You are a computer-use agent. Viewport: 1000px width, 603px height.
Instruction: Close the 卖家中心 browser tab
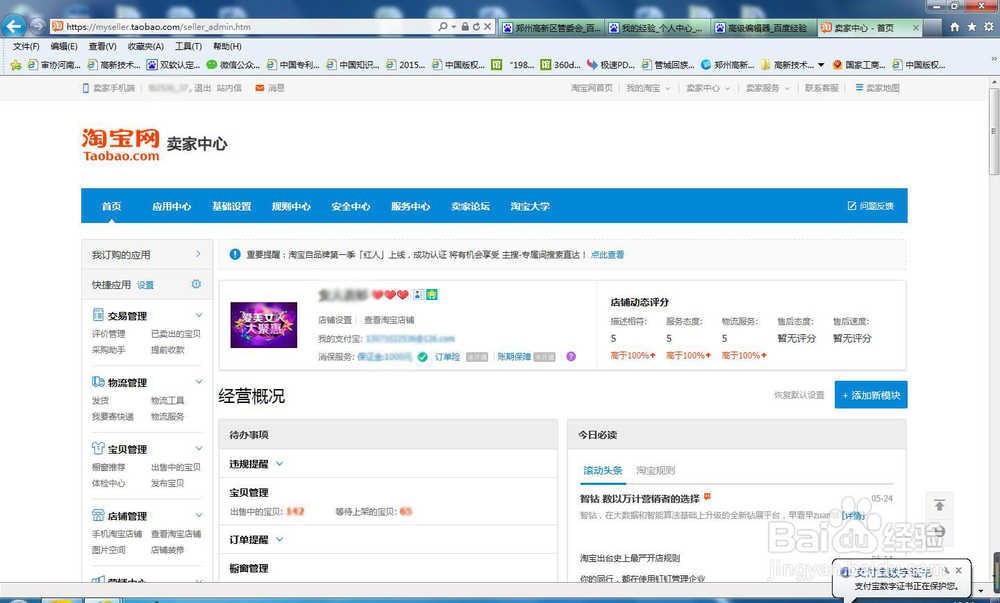916,27
